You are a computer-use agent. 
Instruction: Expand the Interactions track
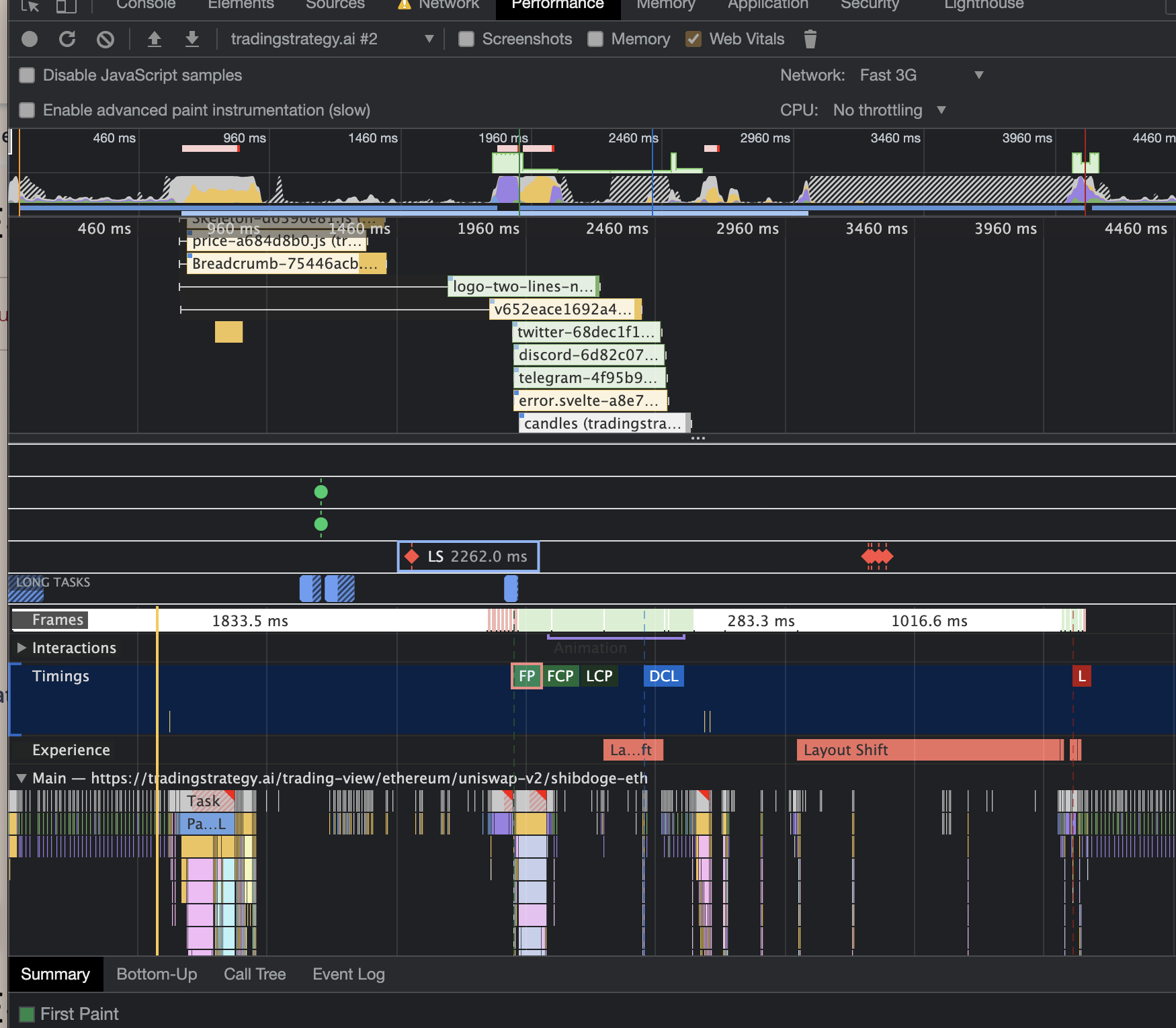(22, 648)
